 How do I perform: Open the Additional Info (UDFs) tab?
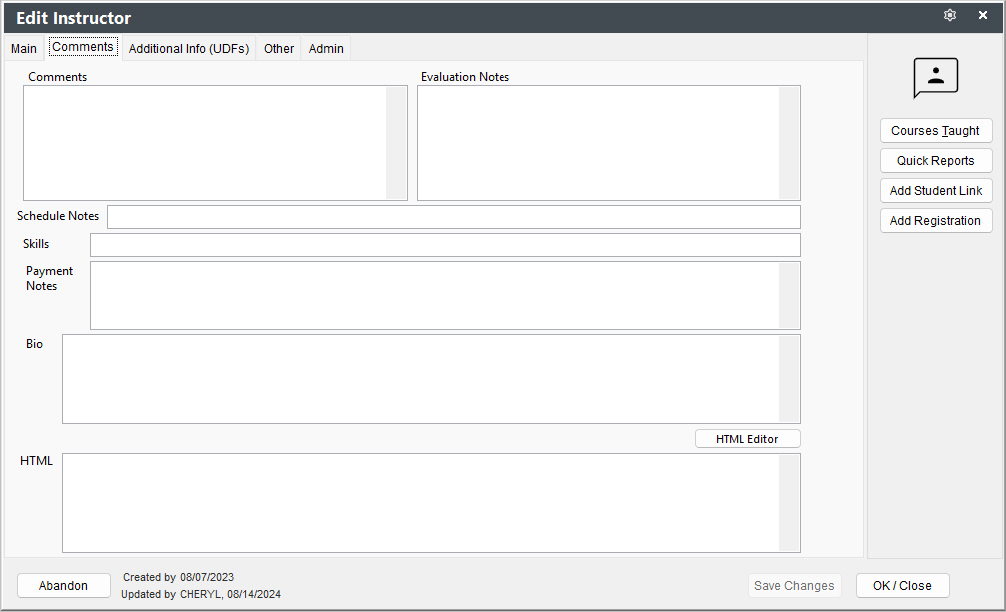[x=189, y=49]
